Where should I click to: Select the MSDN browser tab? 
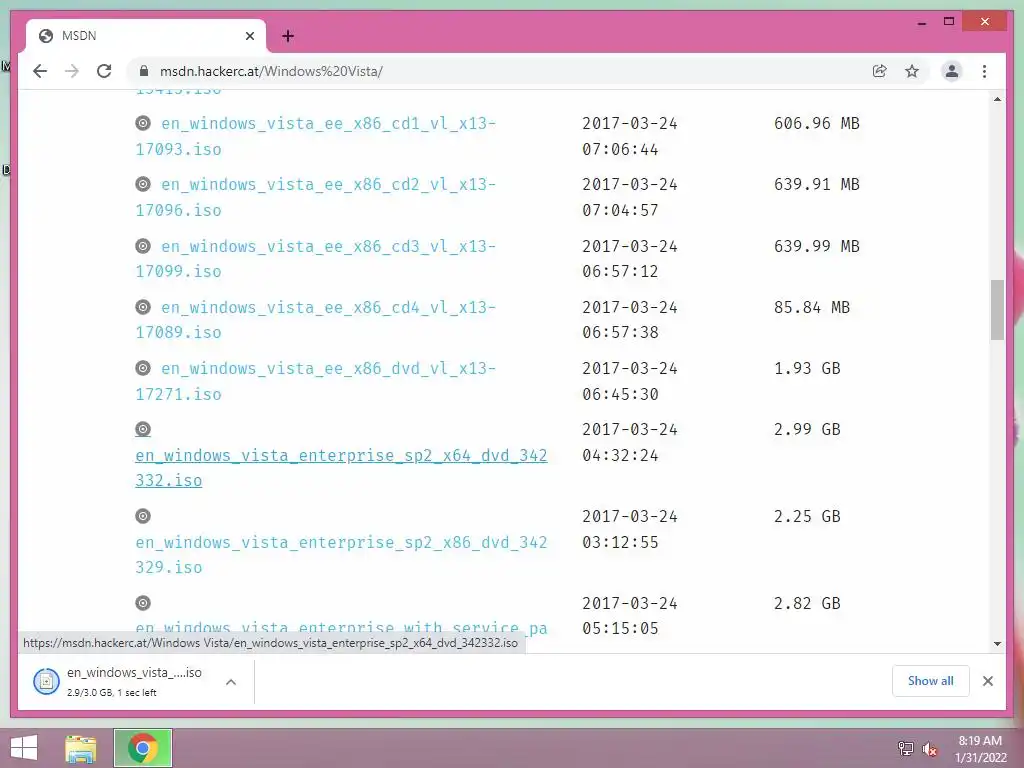(x=146, y=36)
